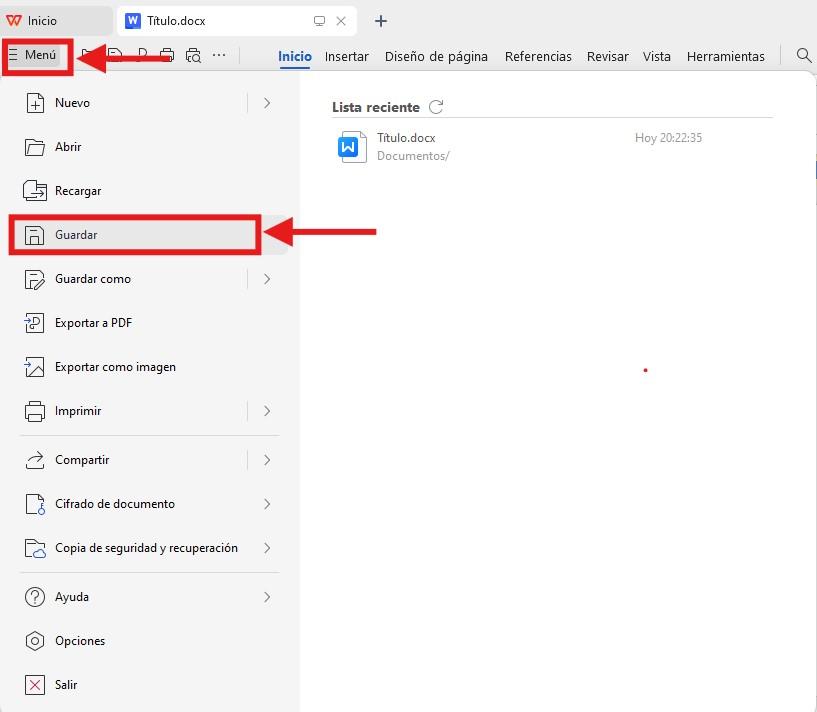Click the highlighted Guardar option

click(77, 234)
